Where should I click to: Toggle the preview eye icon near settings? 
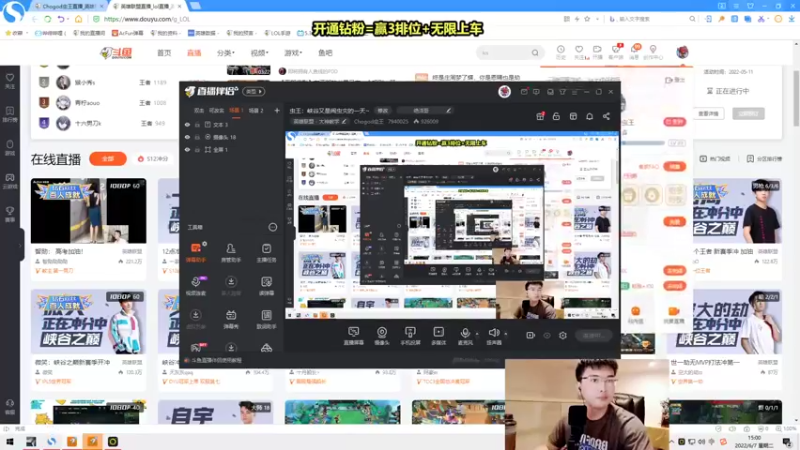pyautogui.click(x=546, y=335)
